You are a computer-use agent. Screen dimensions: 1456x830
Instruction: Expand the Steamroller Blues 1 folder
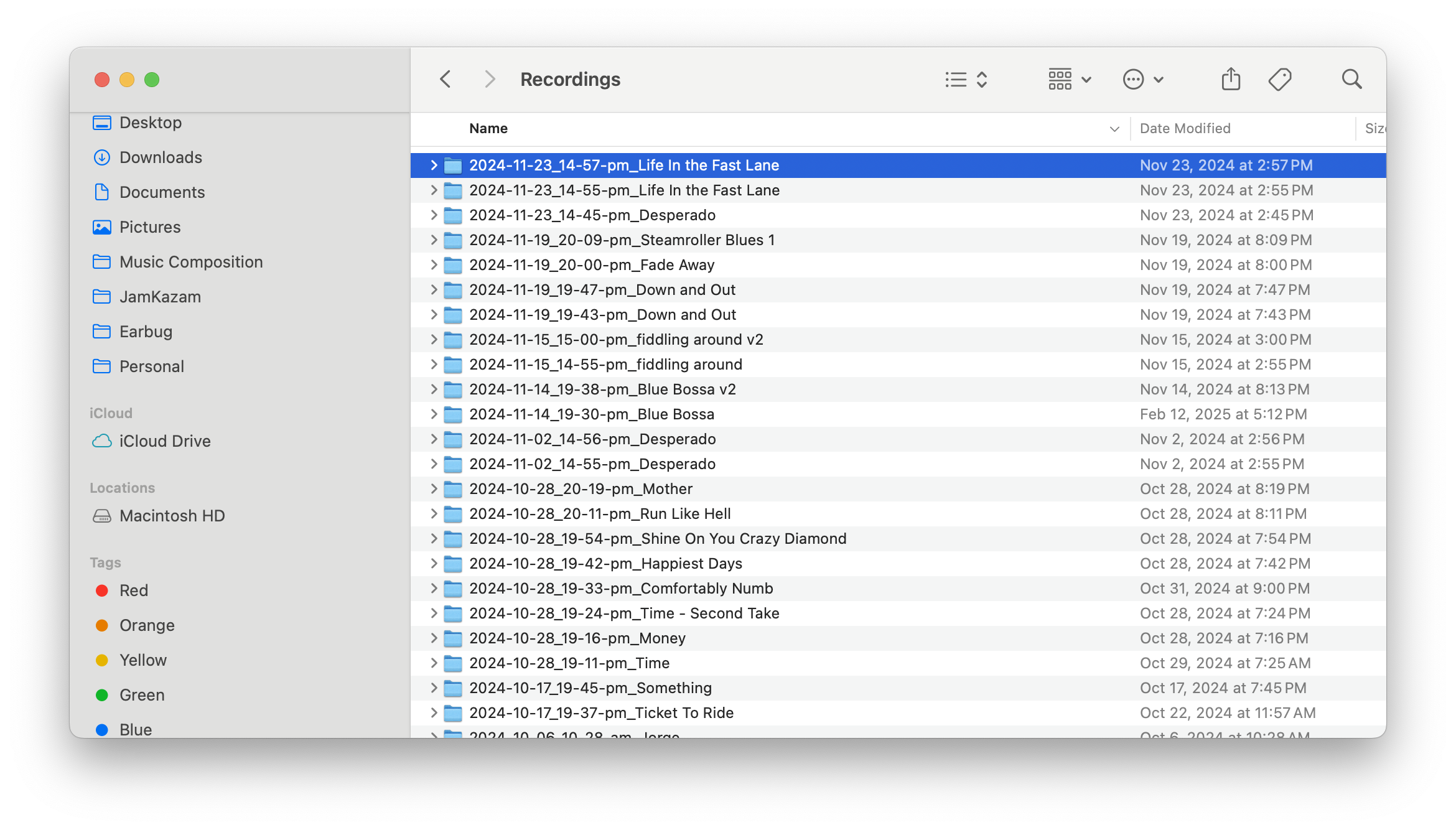434,240
